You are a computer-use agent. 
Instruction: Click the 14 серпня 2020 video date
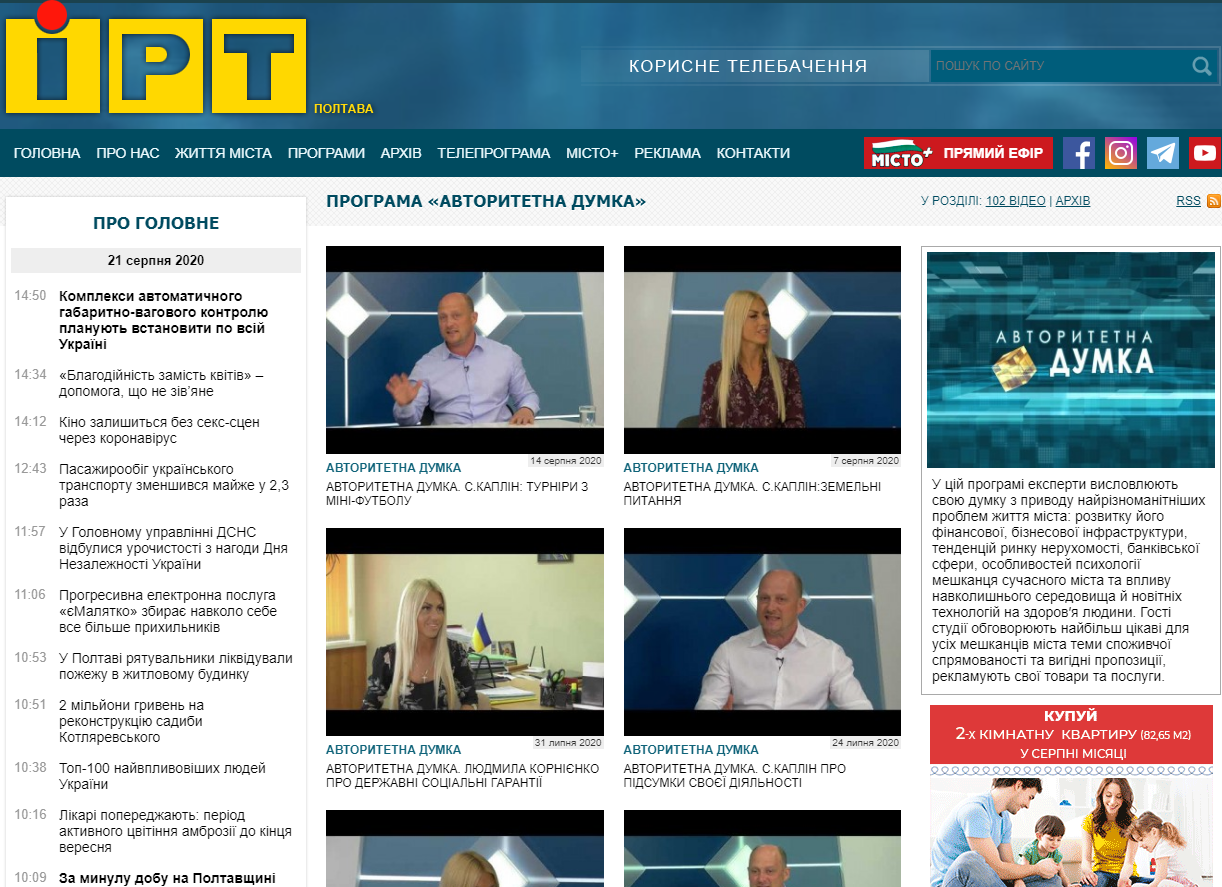pos(566,461)
